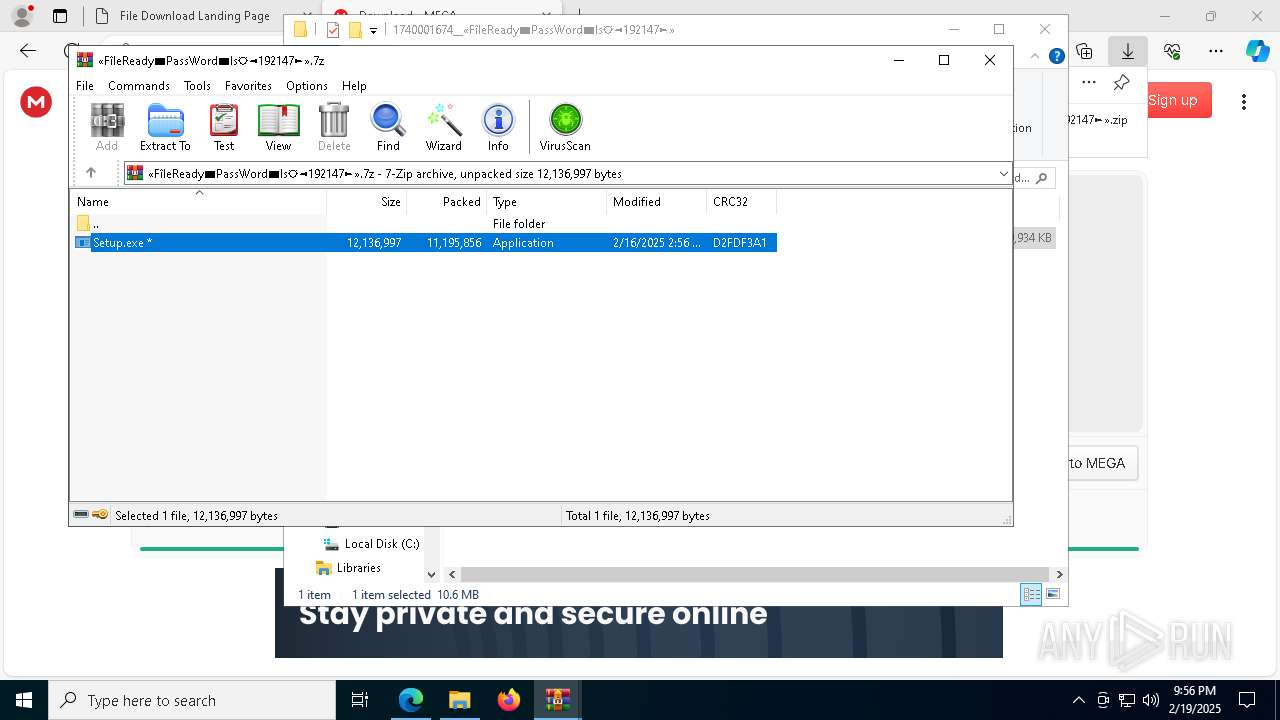Open Copilot in Edge
Image resolution: width=1280 pixels, height=720 pixels.
pyautogui.click(x=1257, y=51)
